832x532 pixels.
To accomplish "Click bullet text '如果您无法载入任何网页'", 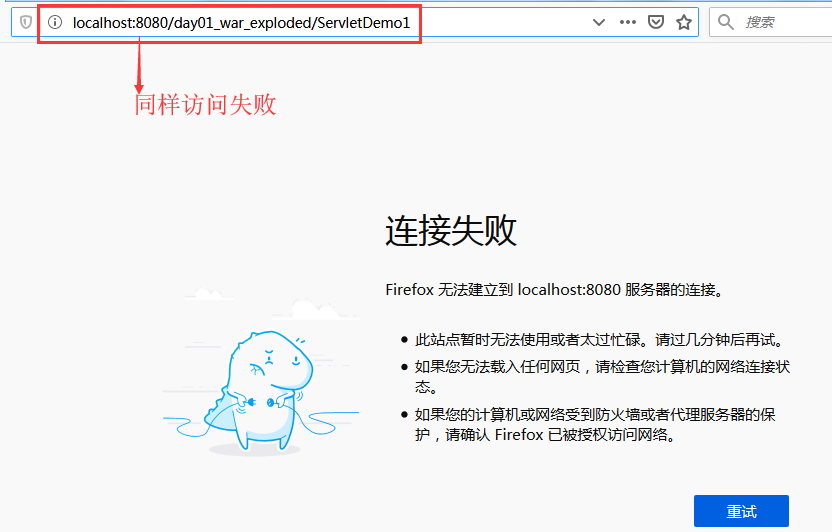I will point(498,367).
